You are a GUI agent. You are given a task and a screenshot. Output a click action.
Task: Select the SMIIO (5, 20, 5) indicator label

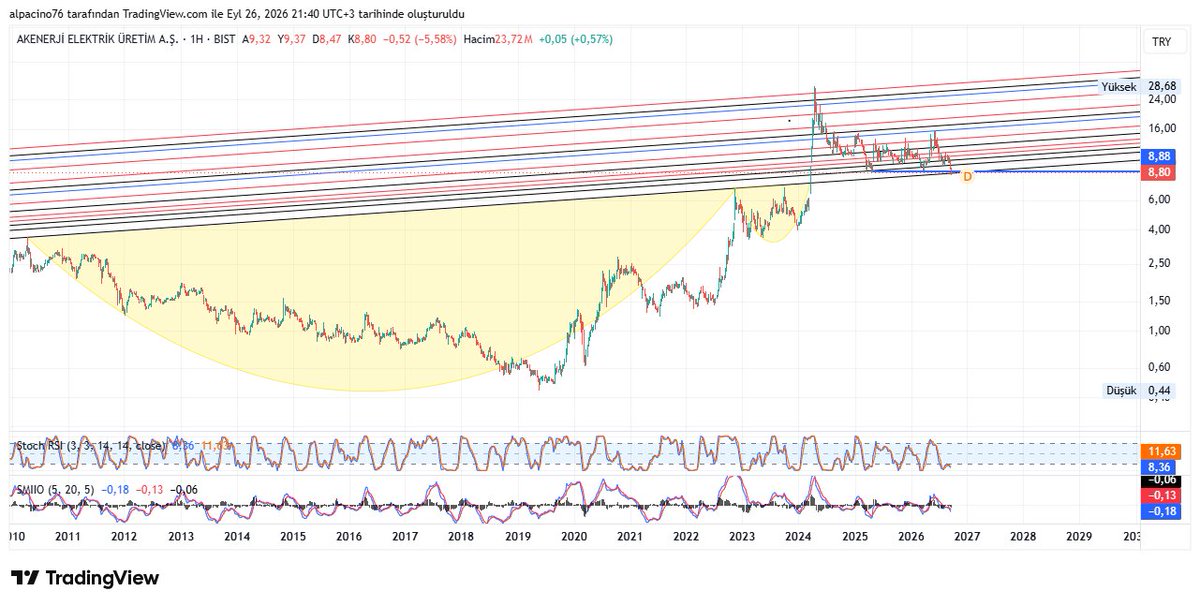pyautogui.click(x=54, y=489)
